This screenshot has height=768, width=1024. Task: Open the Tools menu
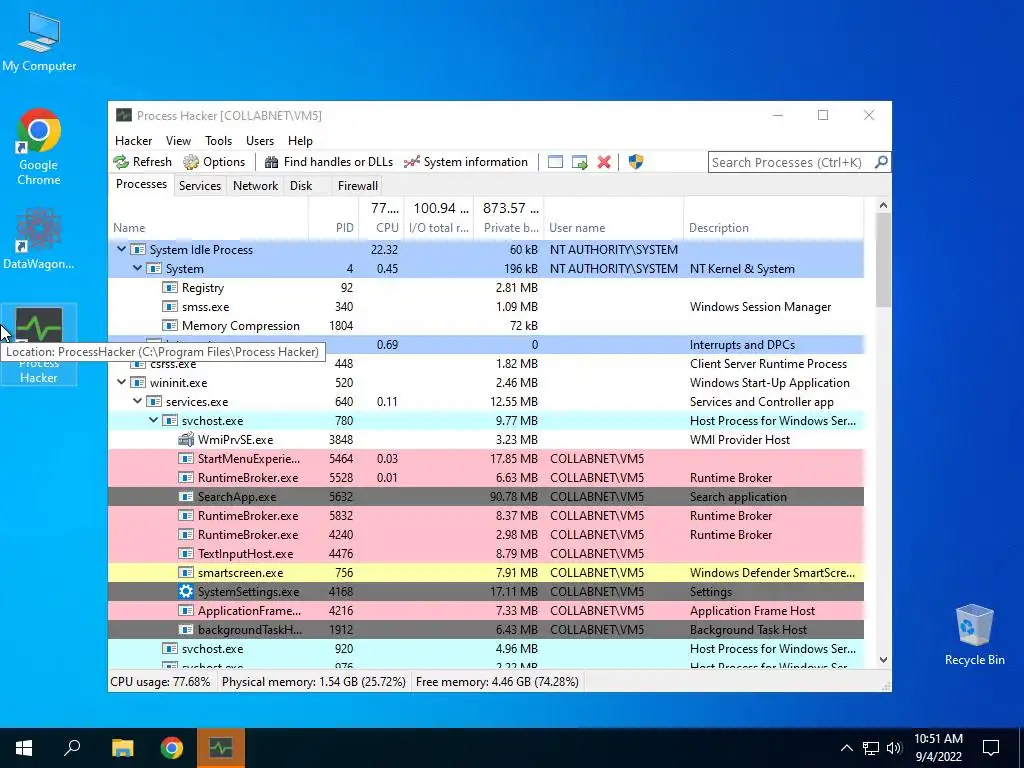tap(218, 141)
